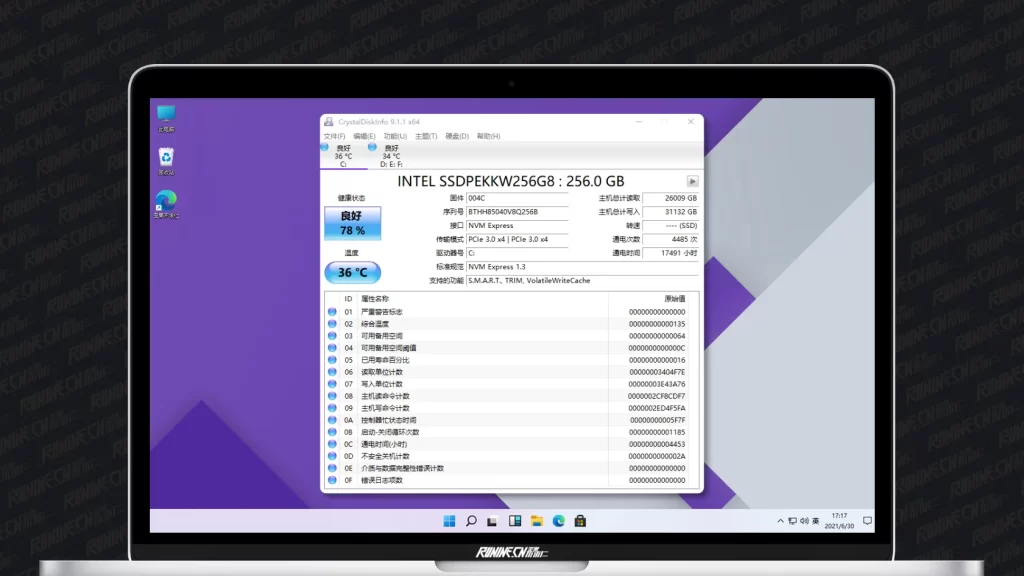Launch Microsoft Edge from the taskbar

click(559, 521)
